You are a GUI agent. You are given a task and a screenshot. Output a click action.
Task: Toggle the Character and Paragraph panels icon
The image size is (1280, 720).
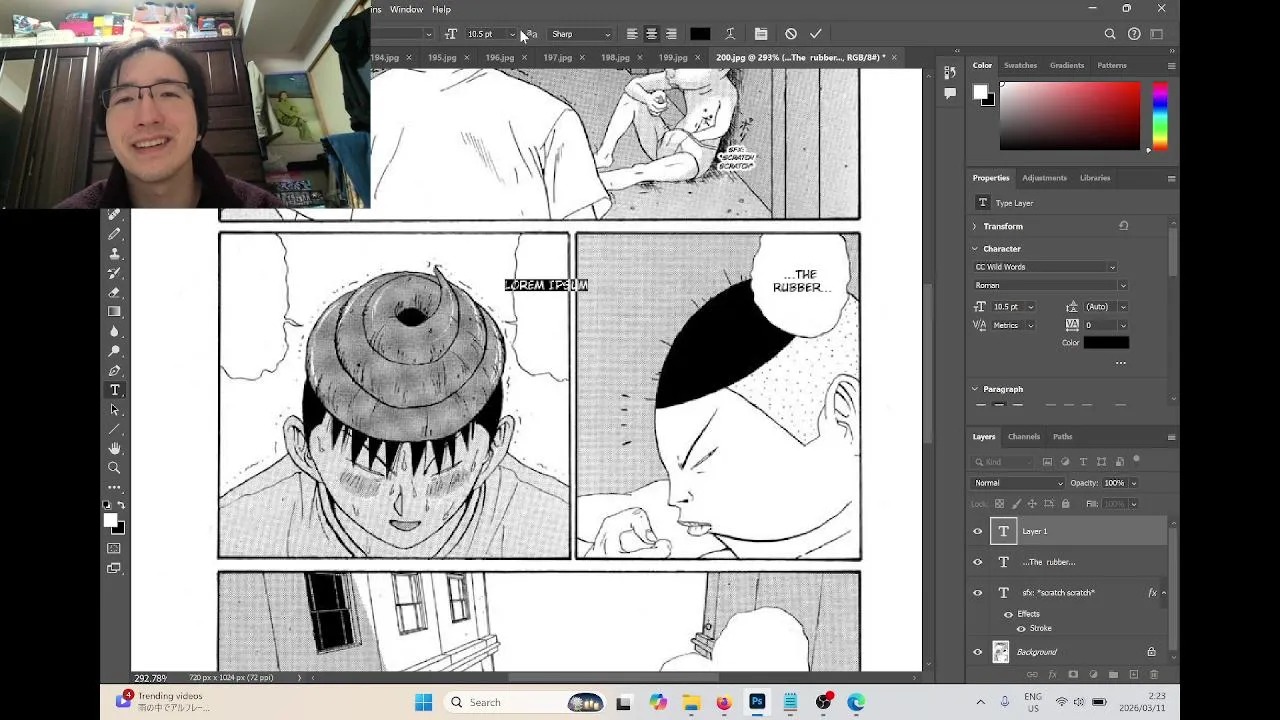point(761,34)
